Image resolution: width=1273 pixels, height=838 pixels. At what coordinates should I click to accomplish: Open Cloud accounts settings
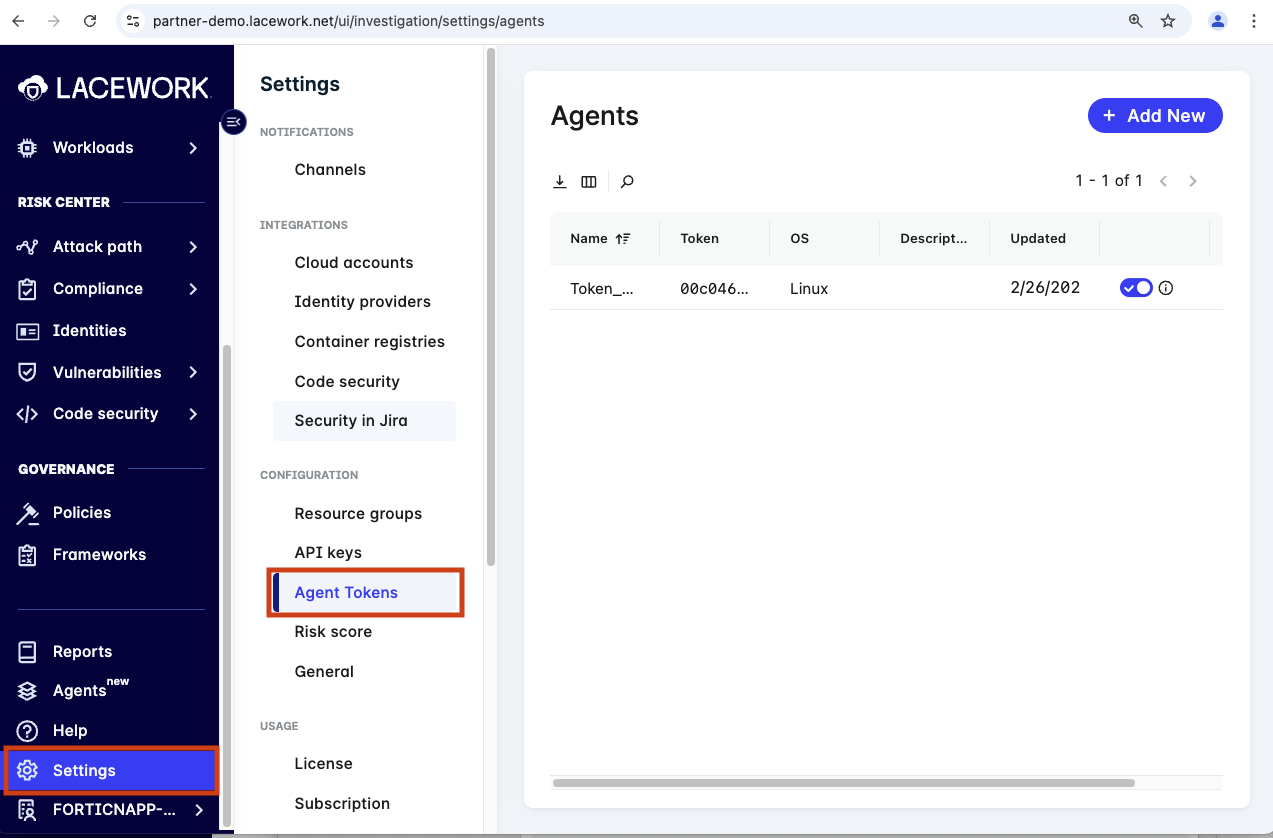tap(354, 263)
